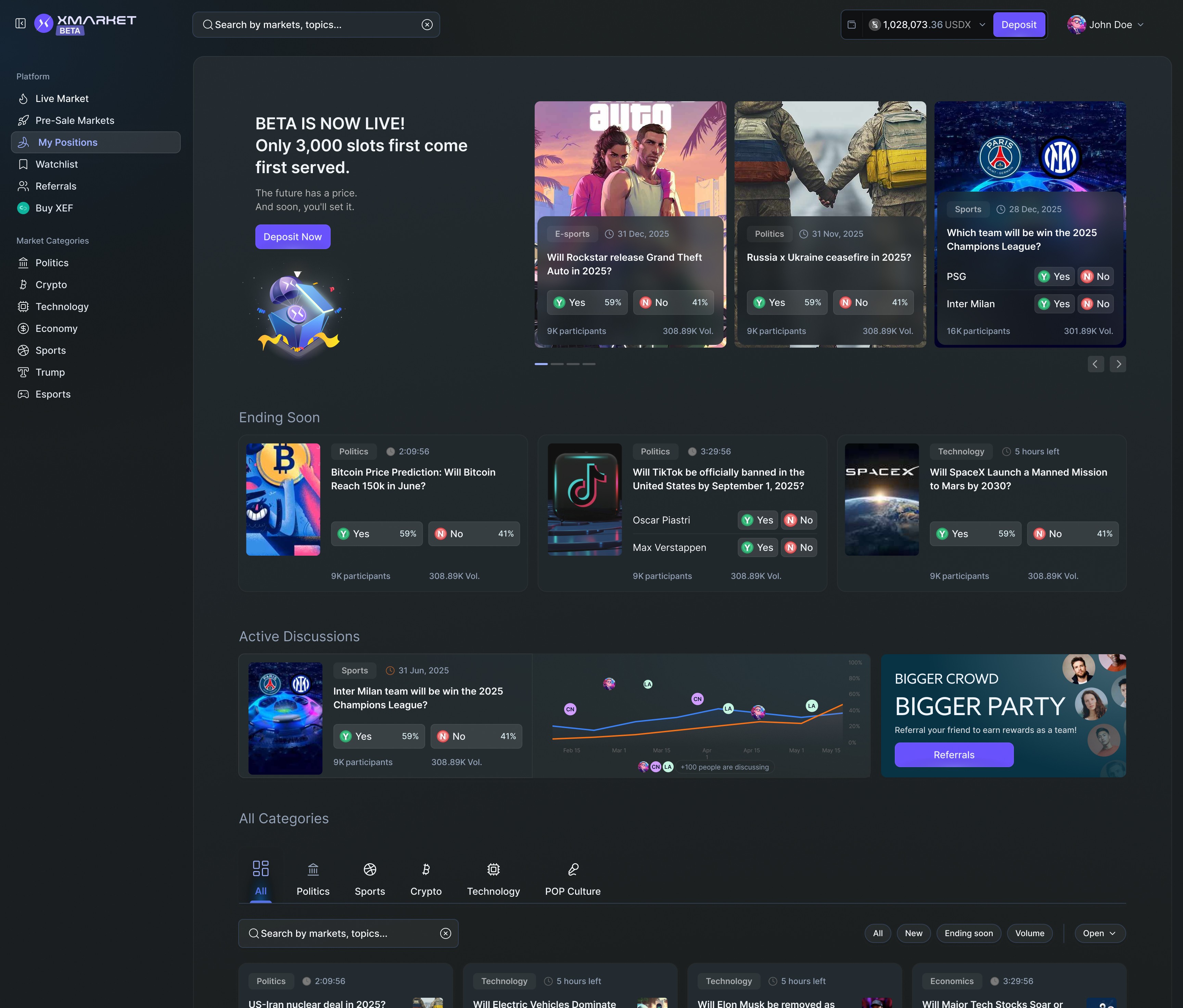Filter markets by All chip
The image size is (1183, 1008).
click(878, 933)
